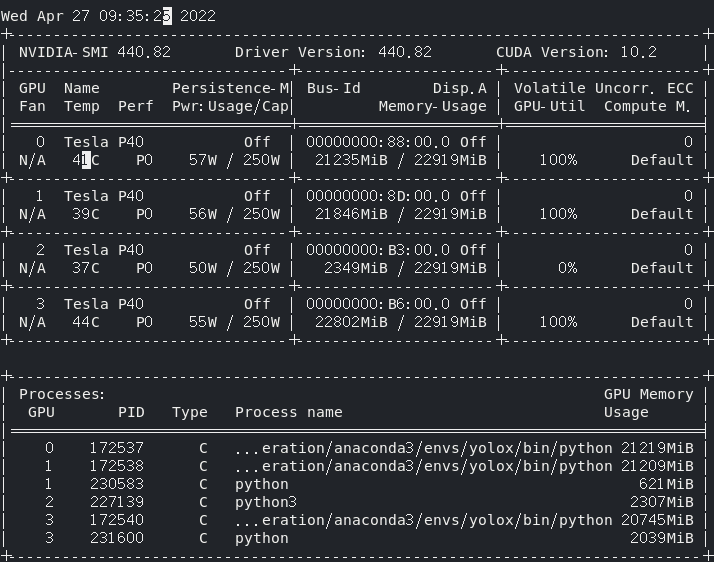The height and width of the screenshot is (562, 714).
Task: Click bus id '00000000:8D:00.0'
Action: (x=378, y=196)
